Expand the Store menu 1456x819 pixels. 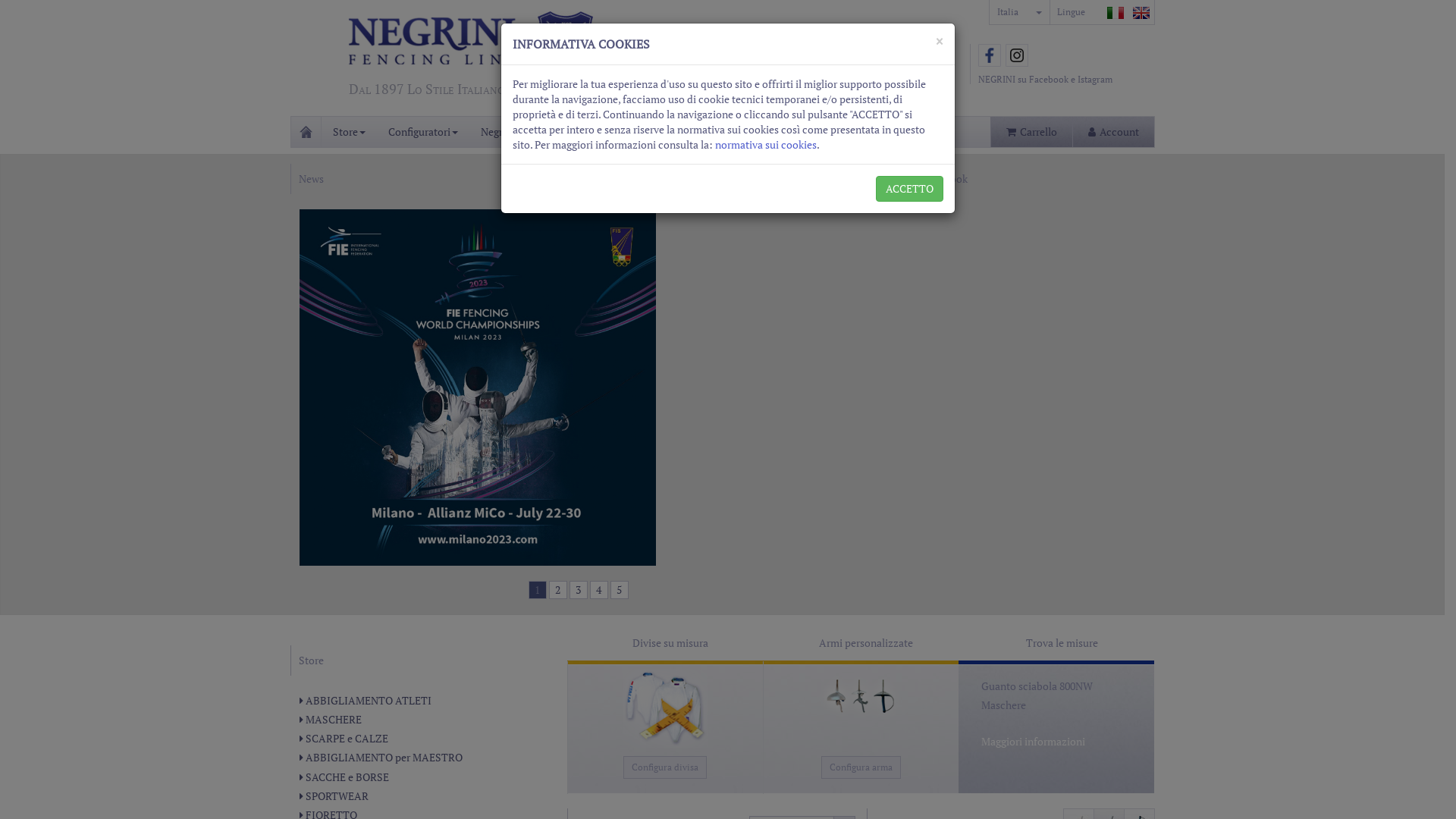pos(349,132)
